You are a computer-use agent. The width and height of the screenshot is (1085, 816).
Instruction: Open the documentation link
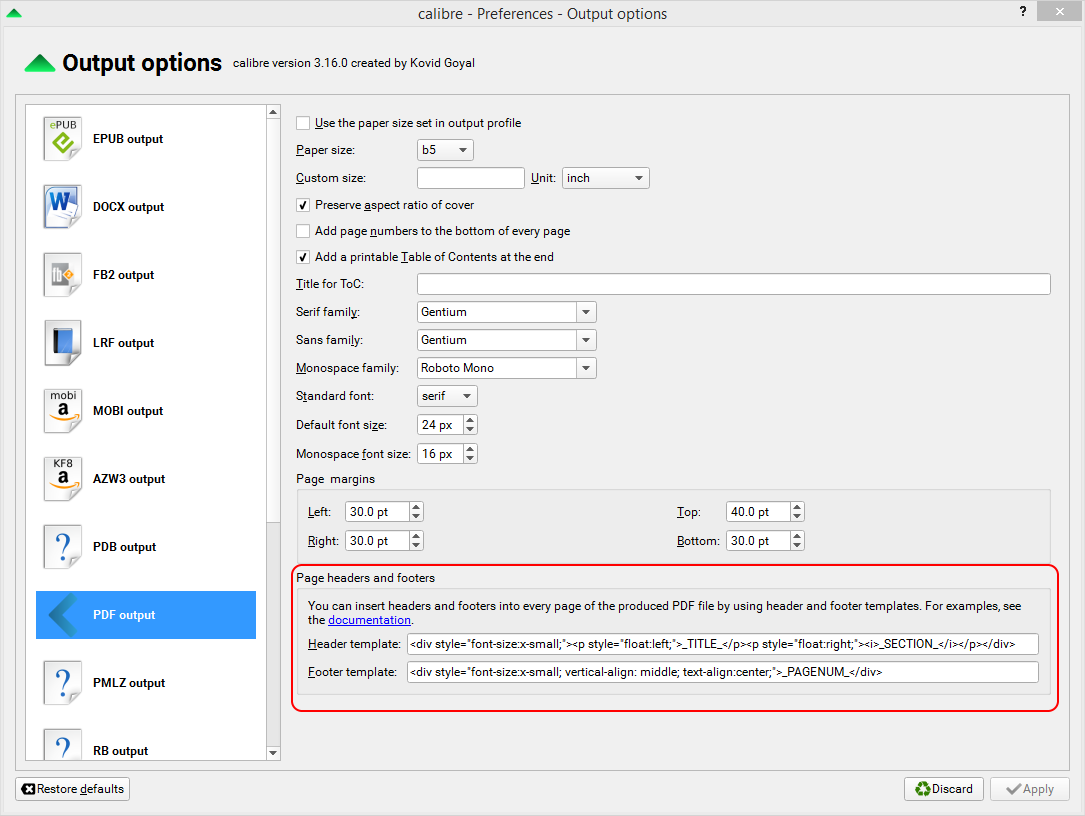click(x=369, y=621)
